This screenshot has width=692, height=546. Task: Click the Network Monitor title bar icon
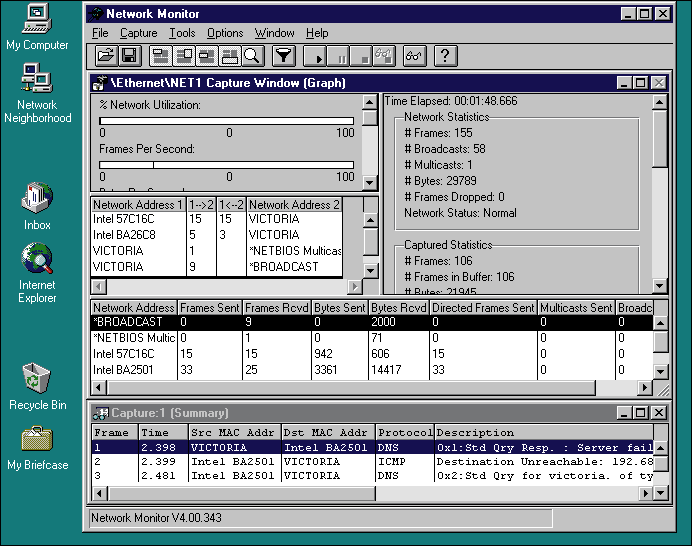(96, 14)
